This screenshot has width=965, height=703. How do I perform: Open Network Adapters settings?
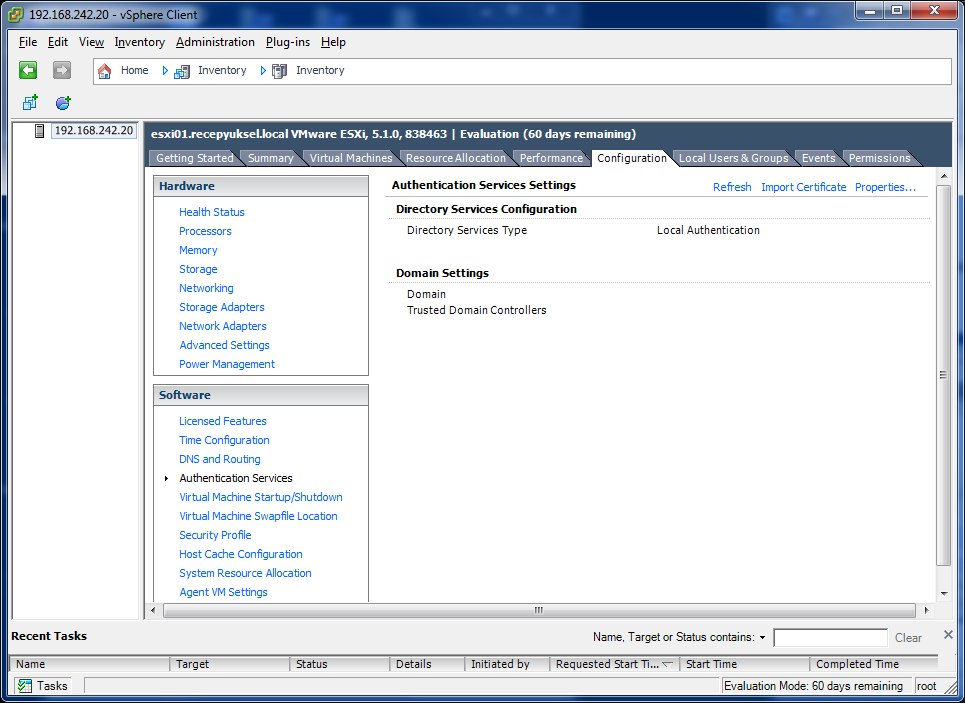tap(223, 326)
